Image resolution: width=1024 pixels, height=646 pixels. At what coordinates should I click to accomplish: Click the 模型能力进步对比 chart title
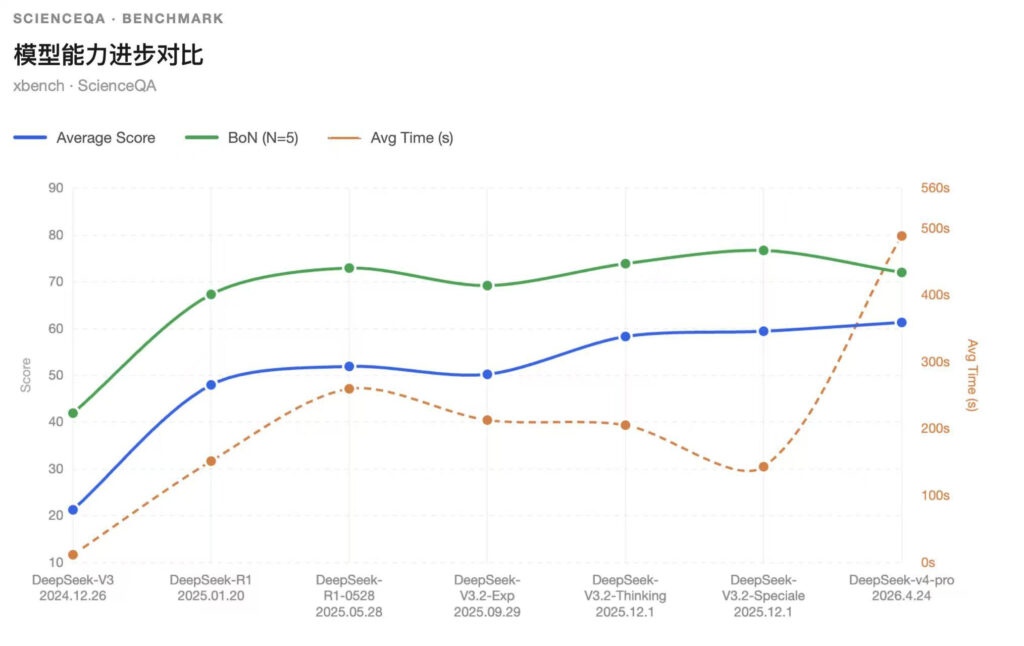pyautogui.click(x=108, y=54)
